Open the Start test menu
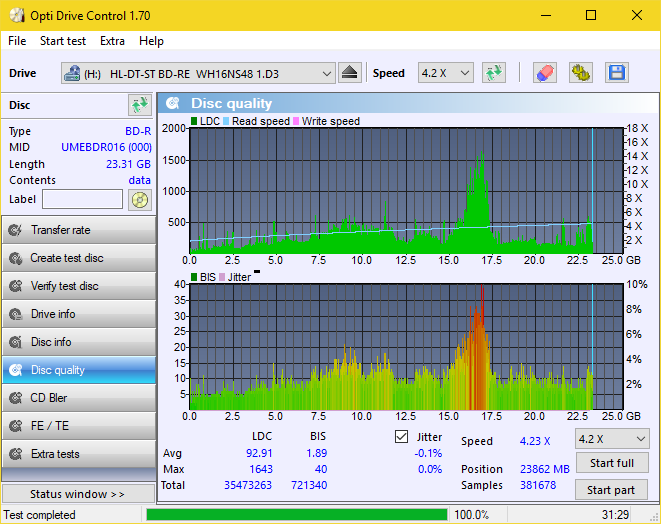Screen dimensions: 661x524 click(x=62, y=41)
